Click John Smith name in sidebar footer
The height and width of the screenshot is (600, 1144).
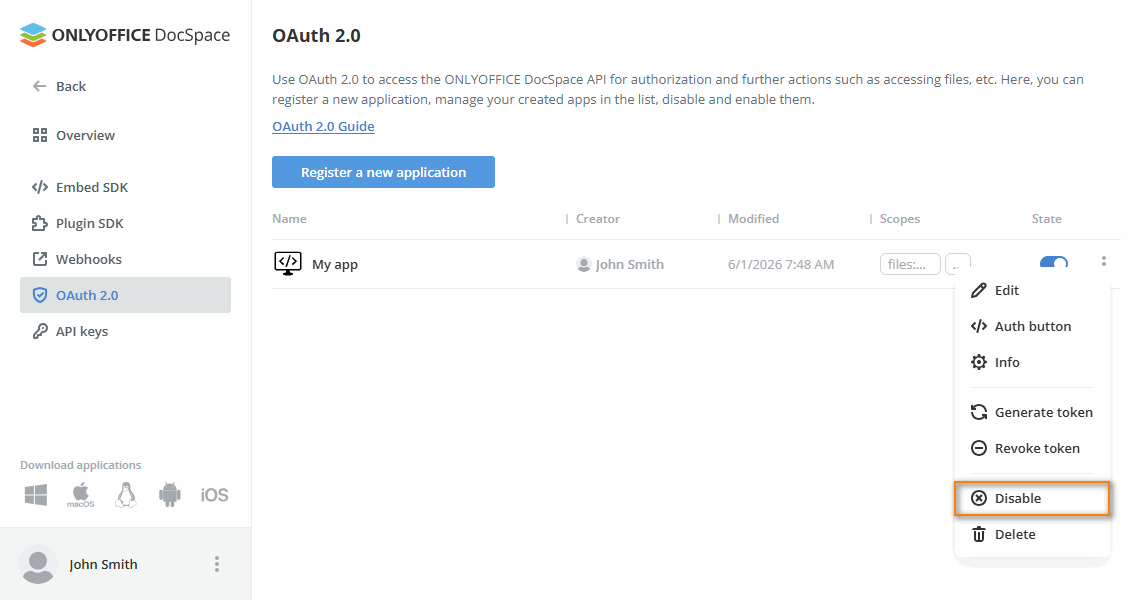[103, 564]
